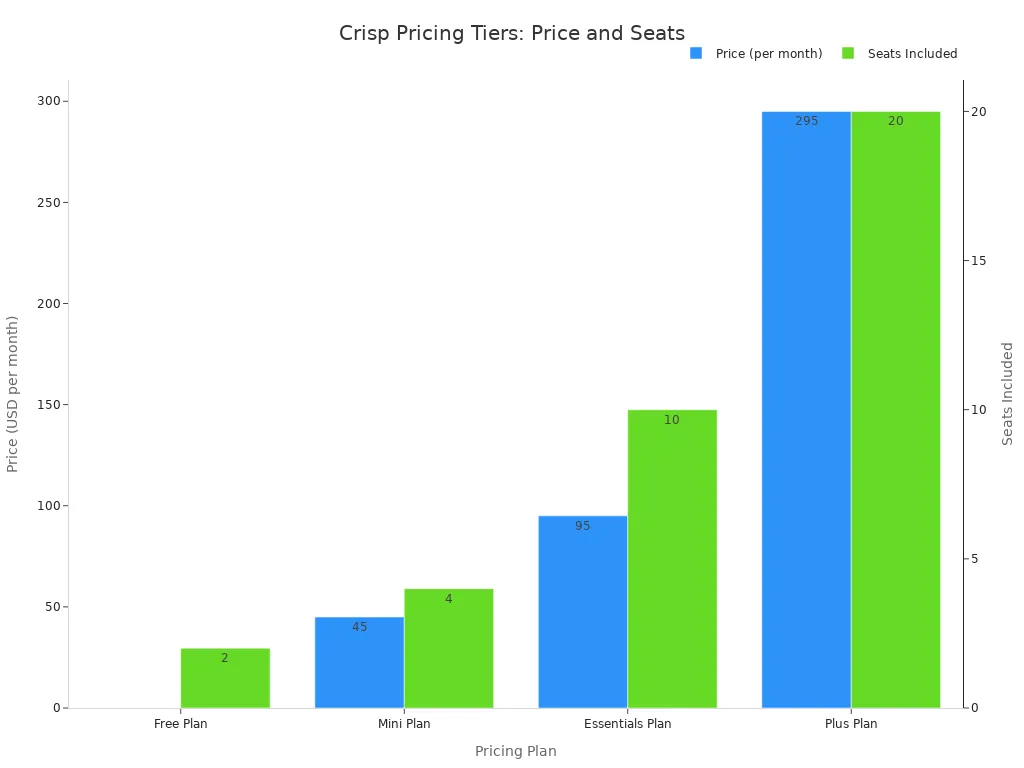Click the Price (USD per month) axis title
The width and height of the screenshot is (1024, 768).
[x=13, y=394]
